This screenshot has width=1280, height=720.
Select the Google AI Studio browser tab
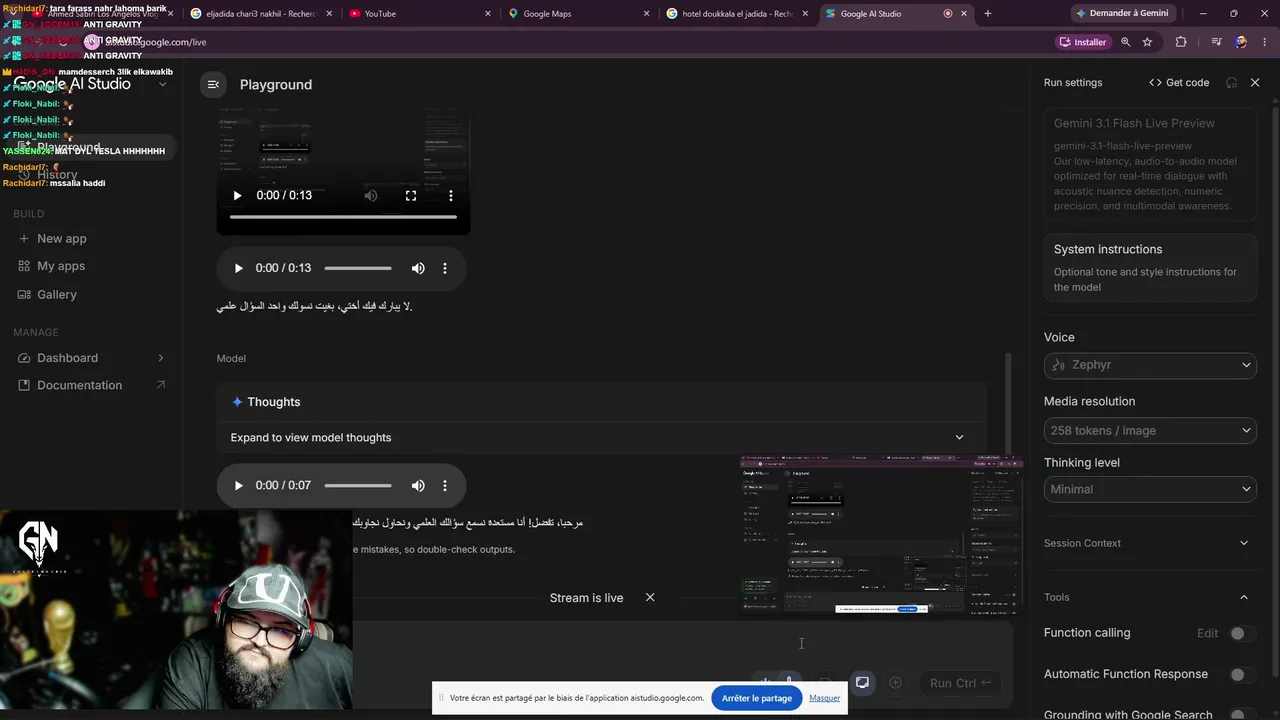(x=895, y=14)
